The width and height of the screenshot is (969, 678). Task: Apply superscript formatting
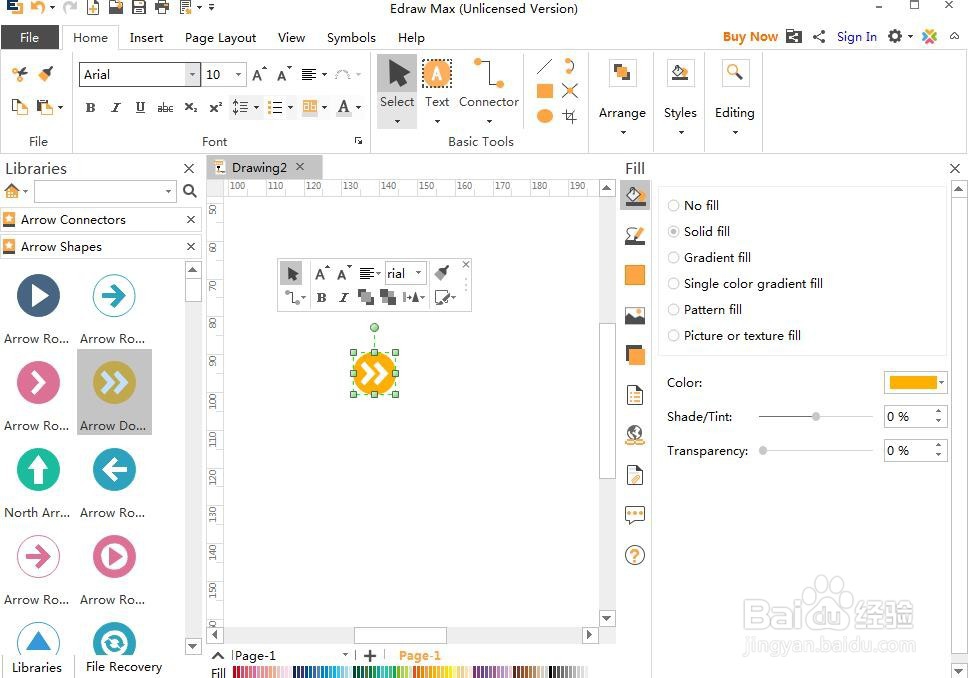(x=216, y=108)
